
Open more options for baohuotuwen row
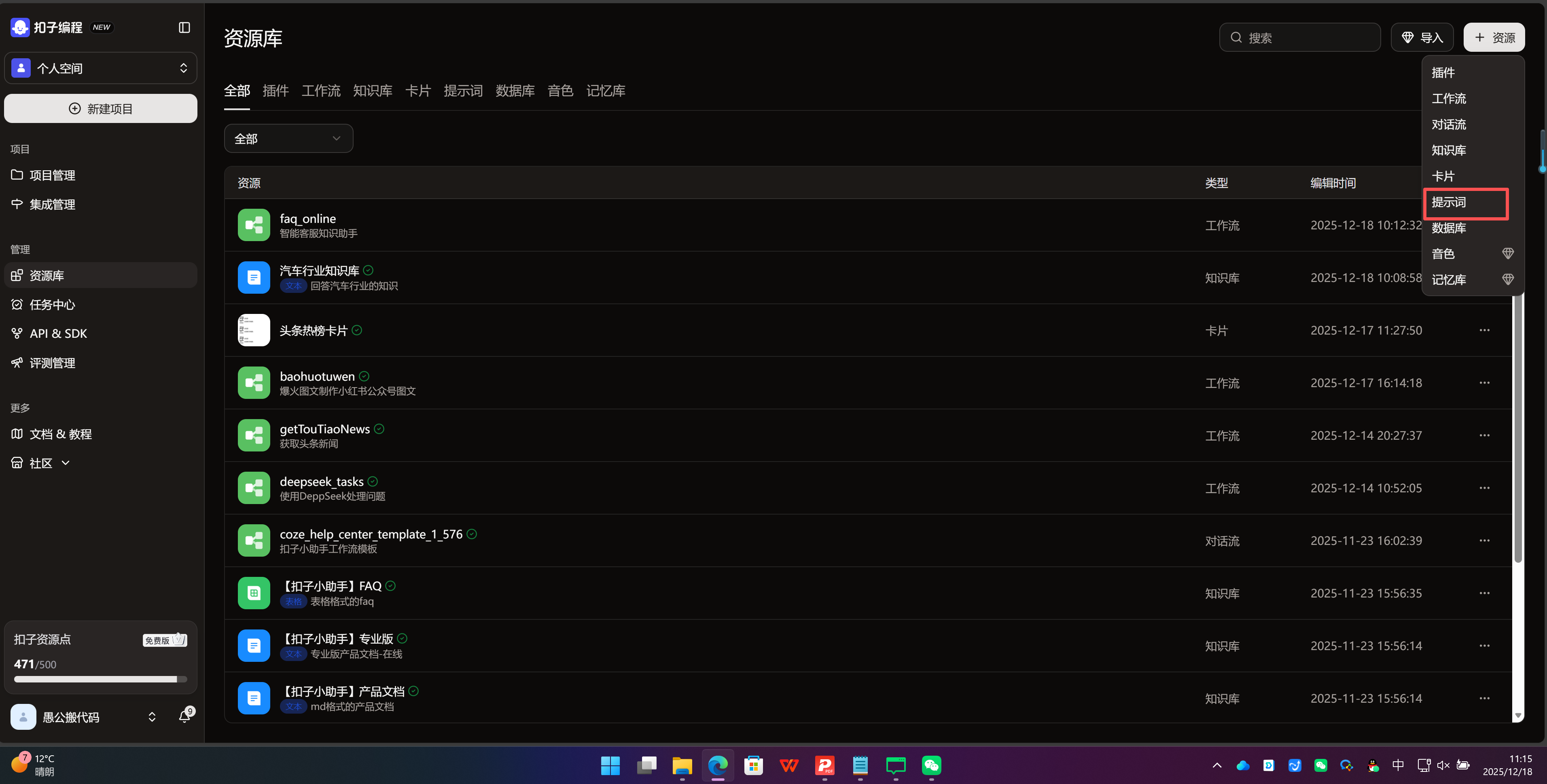[1484, 383]
